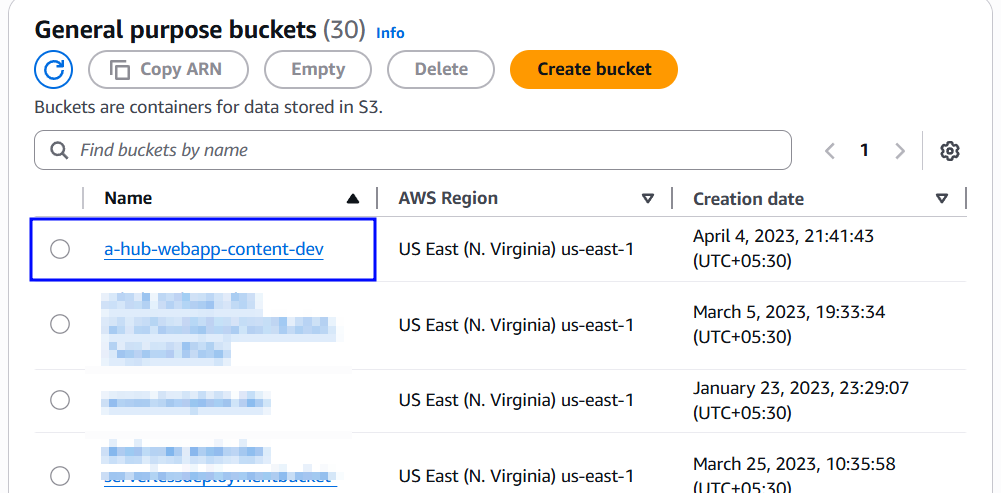The image size is (1001, 493).
Task: Select radio for bucket created March 25, 2023
Action: pos(60,476)
